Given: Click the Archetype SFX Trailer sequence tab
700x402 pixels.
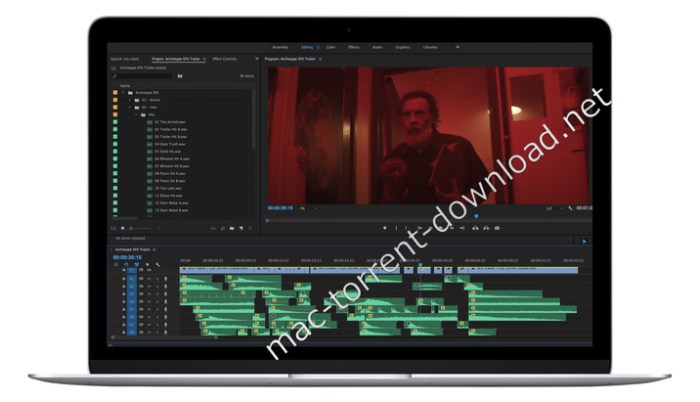Looking at the screenshot, I should point(133,249).
